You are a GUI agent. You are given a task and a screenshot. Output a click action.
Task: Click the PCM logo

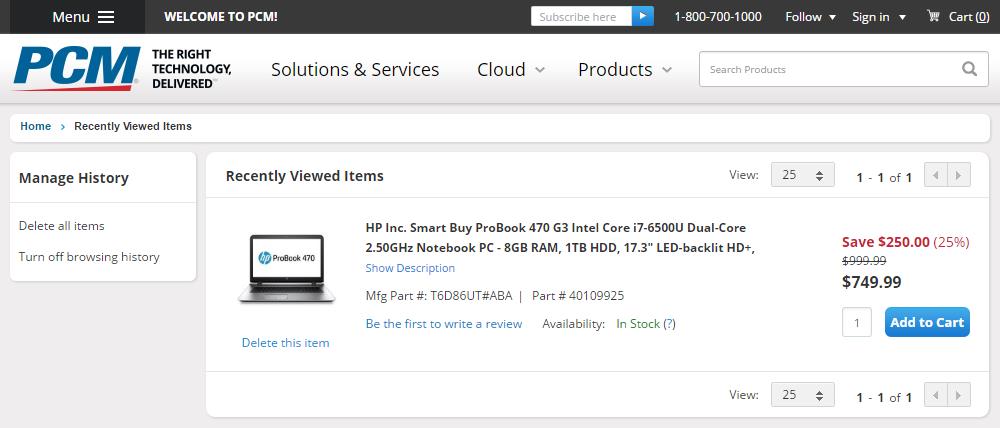(76, 68)
